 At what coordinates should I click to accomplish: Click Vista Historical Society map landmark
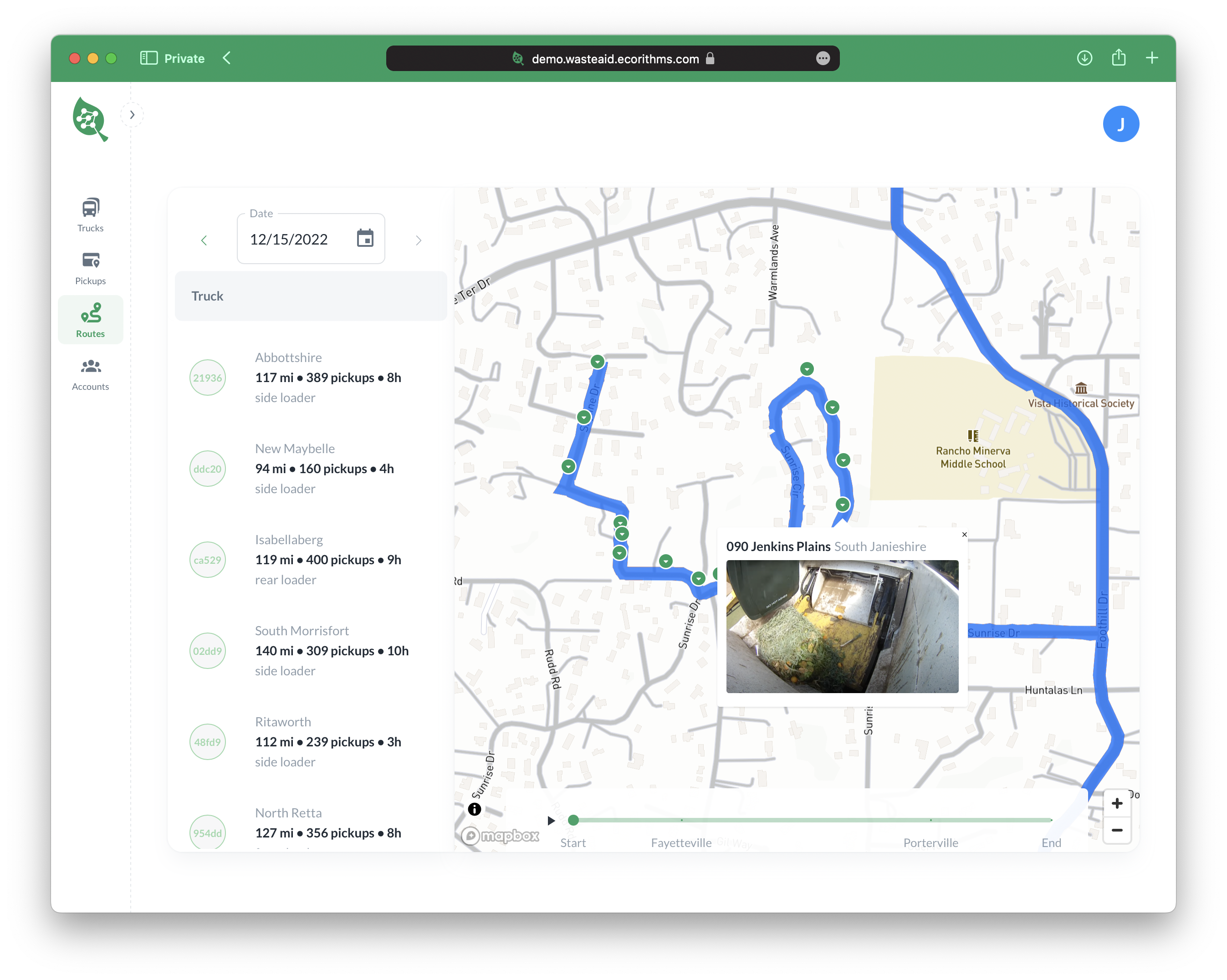pyautogui.click(x=1081, y=396)
